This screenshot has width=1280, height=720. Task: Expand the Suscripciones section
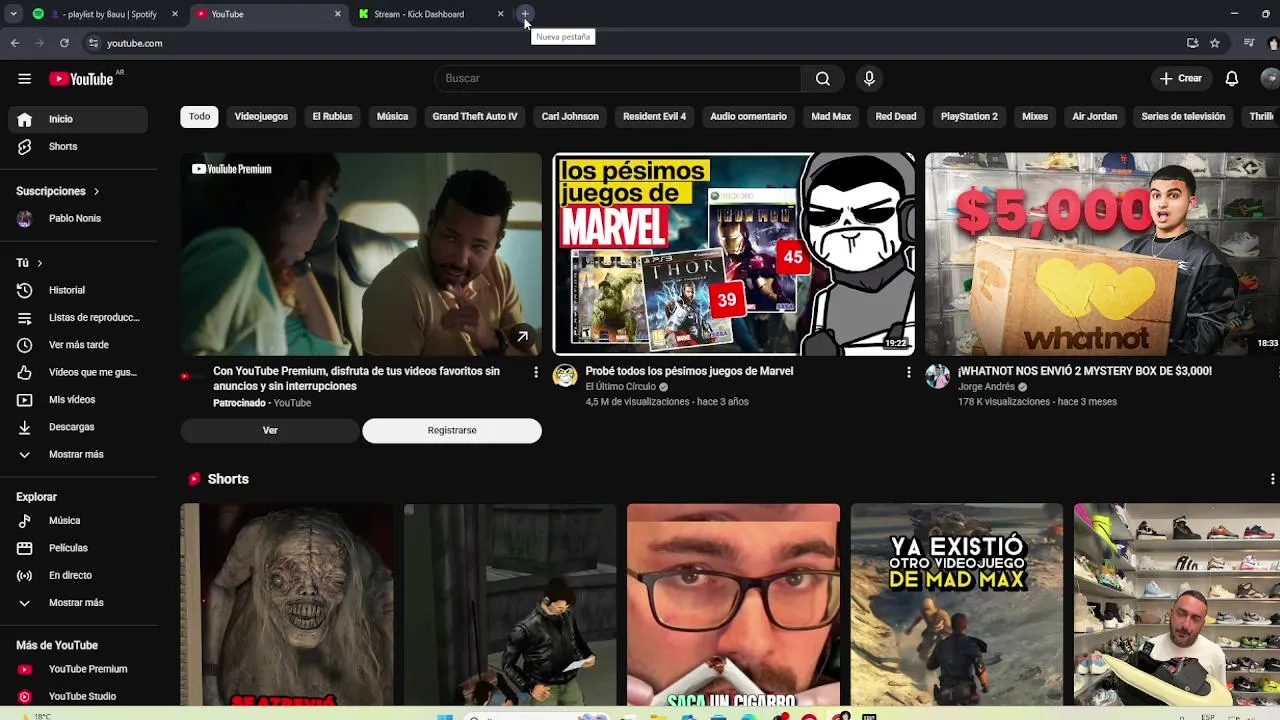point(58,191)
